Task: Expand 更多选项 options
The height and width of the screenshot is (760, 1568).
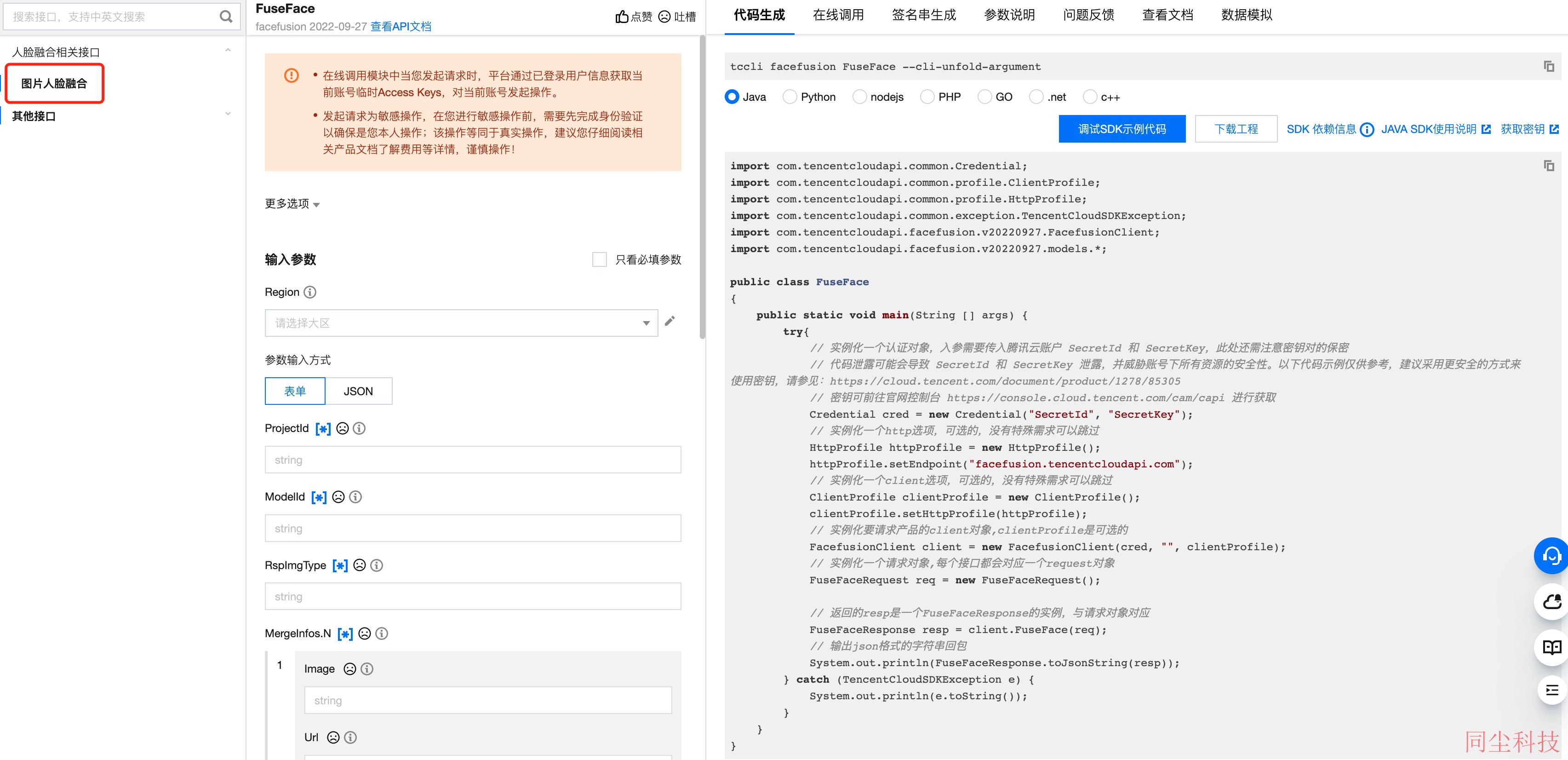Action: 292,203
